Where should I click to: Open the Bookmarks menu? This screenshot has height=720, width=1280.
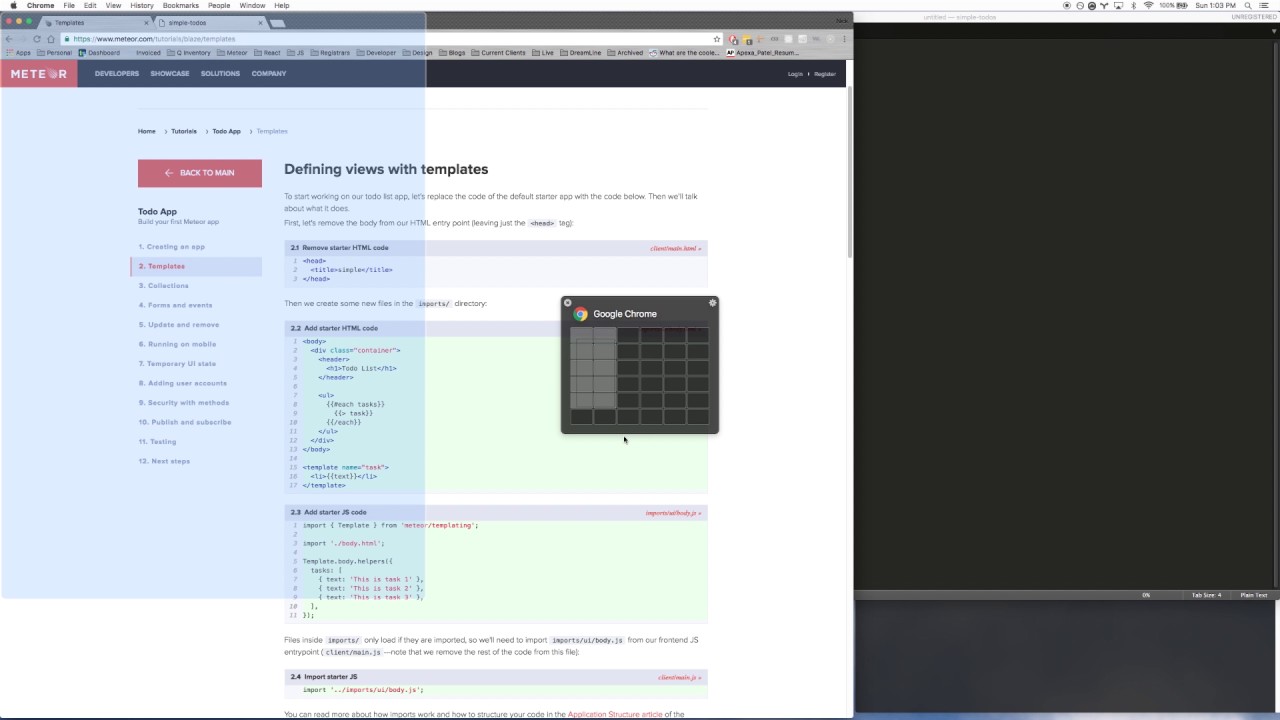[181, 5]
